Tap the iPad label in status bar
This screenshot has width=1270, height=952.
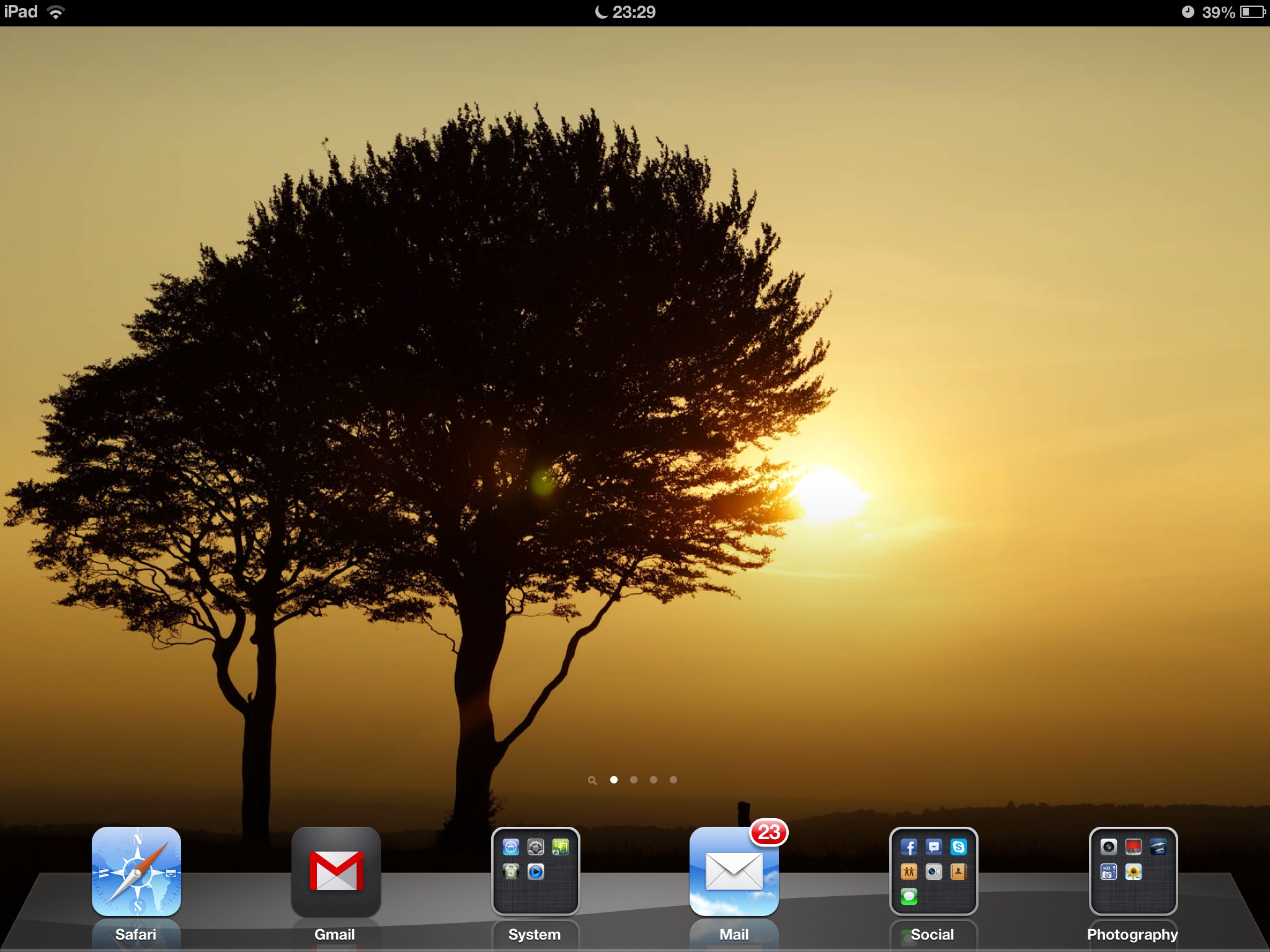click(x=21, y=12)
